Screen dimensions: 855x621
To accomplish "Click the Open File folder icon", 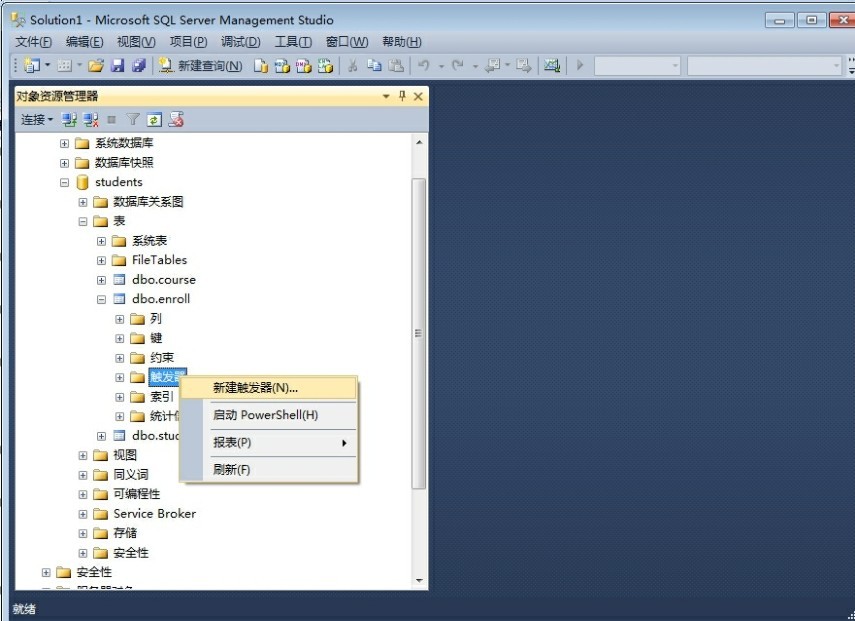I will [96, 66].
